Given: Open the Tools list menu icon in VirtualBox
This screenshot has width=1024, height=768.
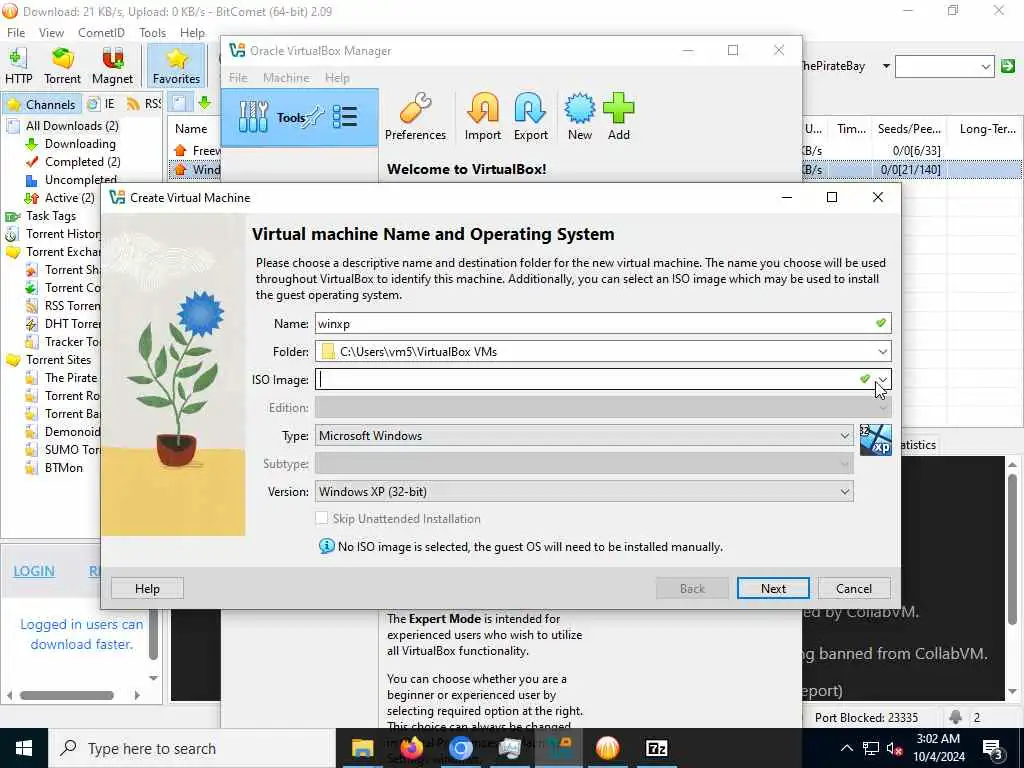Looking at the screenshot, I should 345,118.
